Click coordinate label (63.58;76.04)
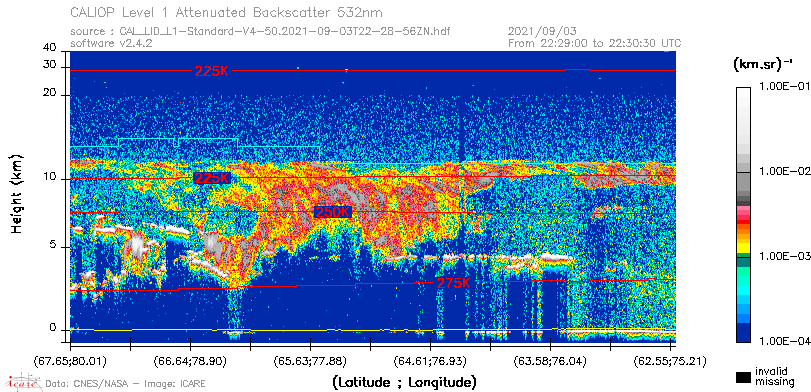Viewport: 811px width, 392px height. point(550,361)
